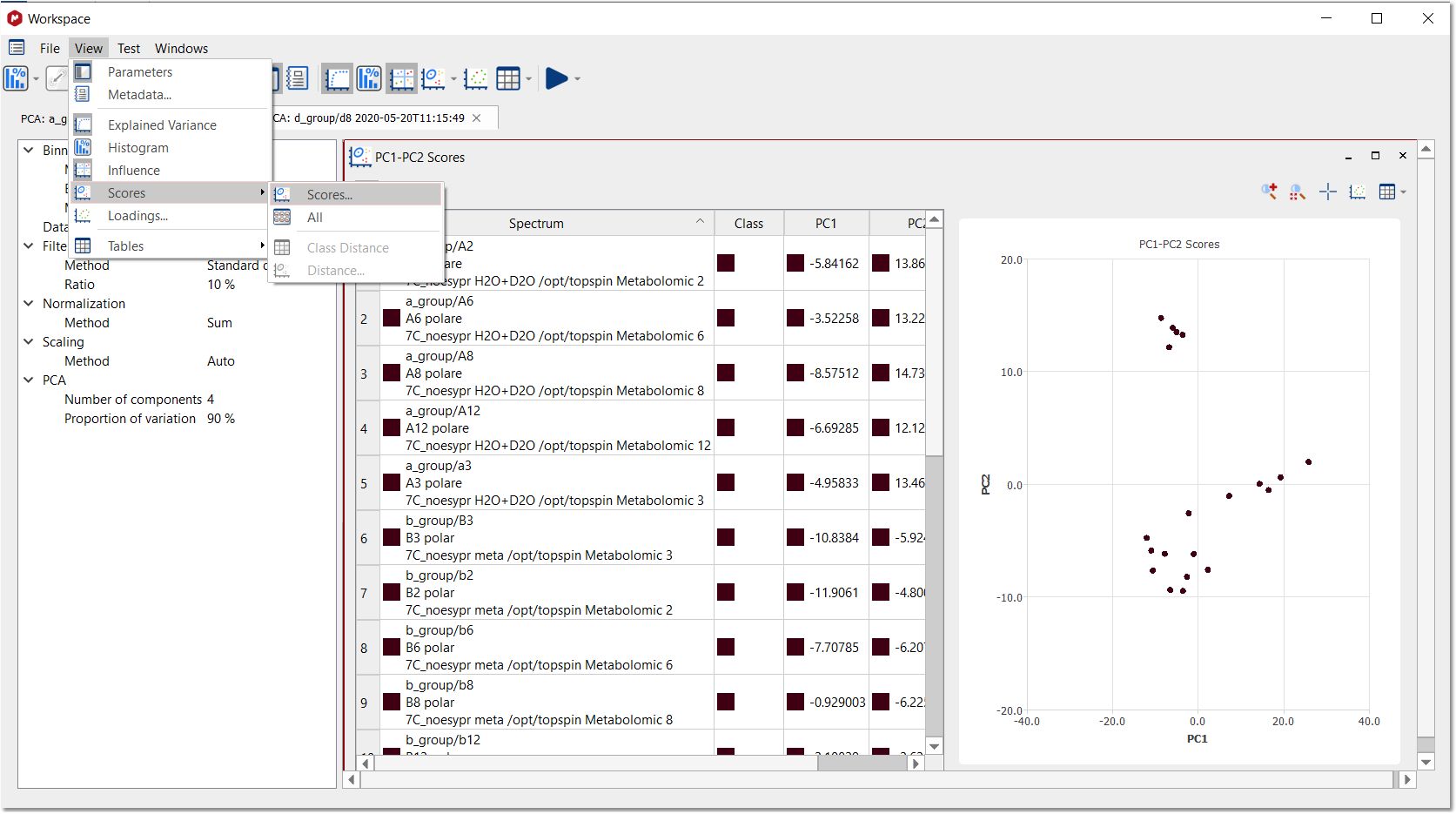Select the Scores submenu entry
Screen dimensions: 1456x814
171,193
